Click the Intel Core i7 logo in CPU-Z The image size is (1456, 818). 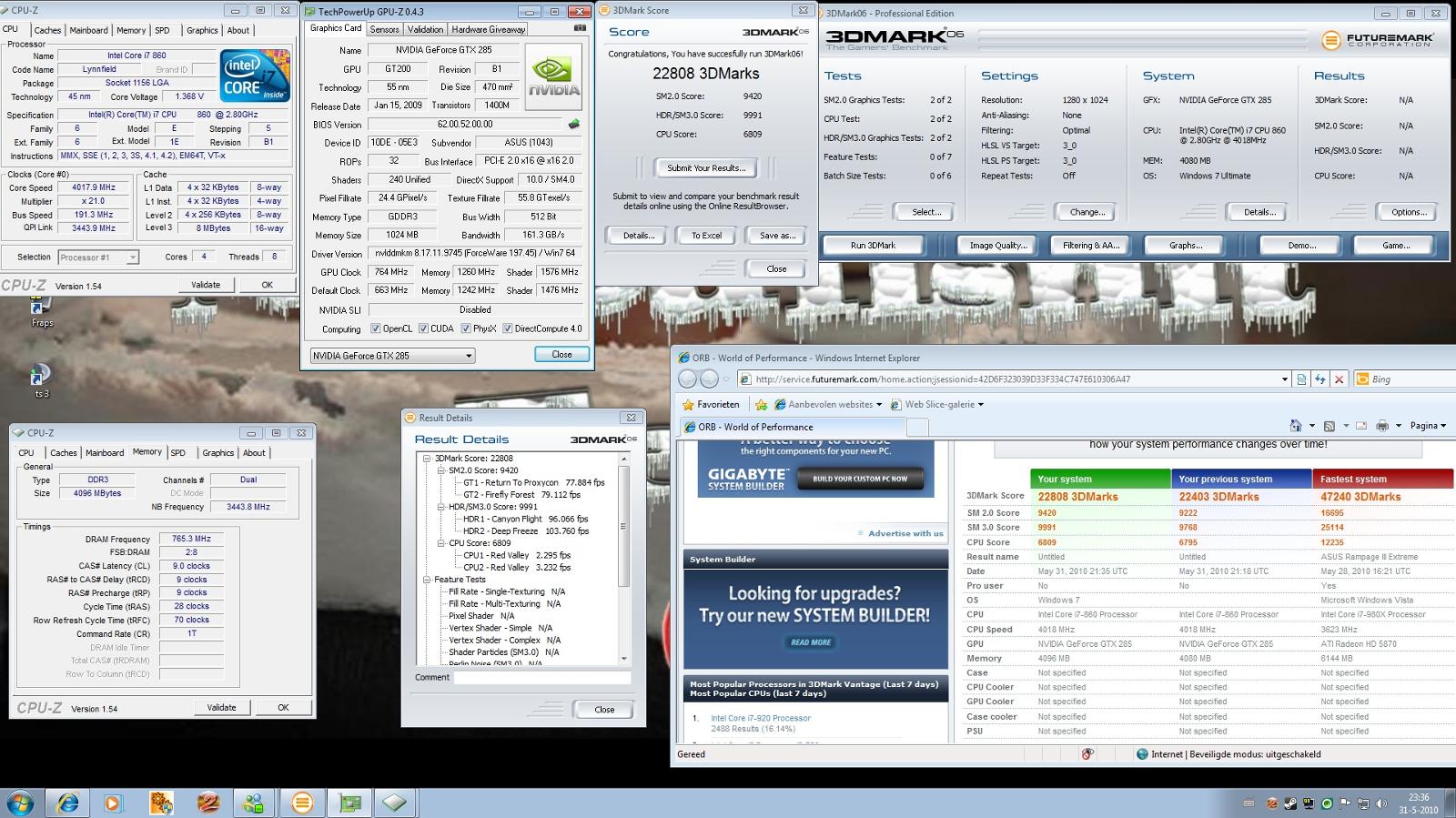point(255,76)
